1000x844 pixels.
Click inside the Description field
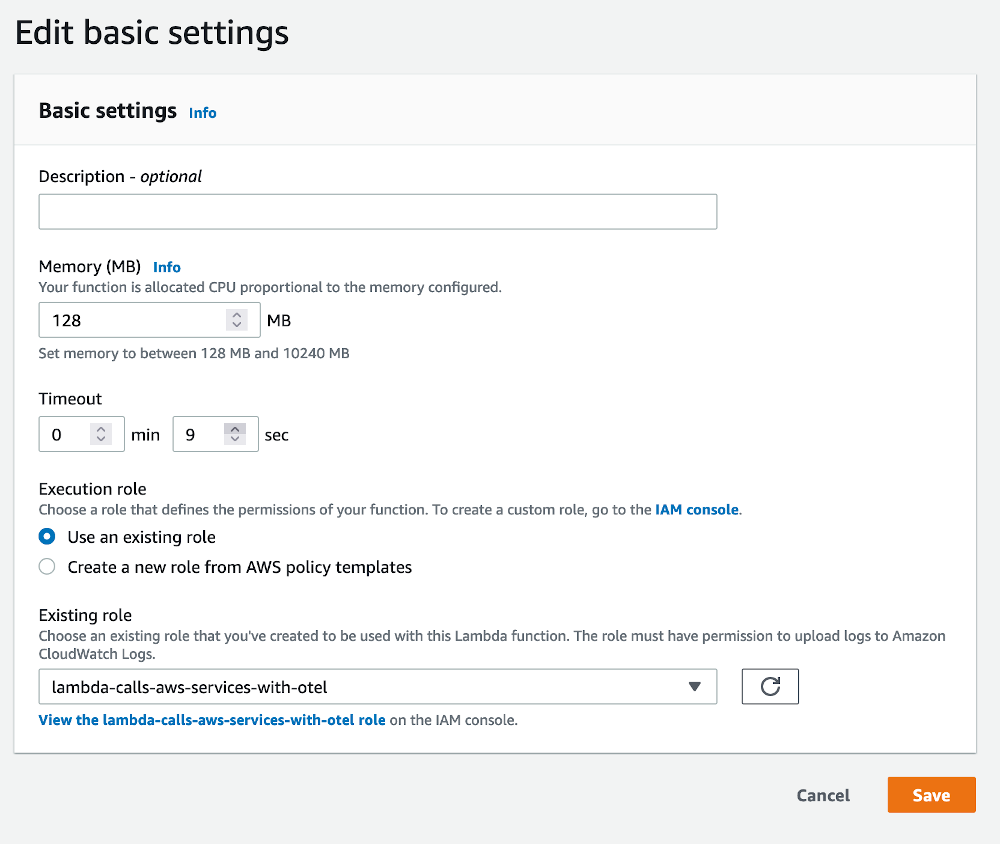[377, 211]
